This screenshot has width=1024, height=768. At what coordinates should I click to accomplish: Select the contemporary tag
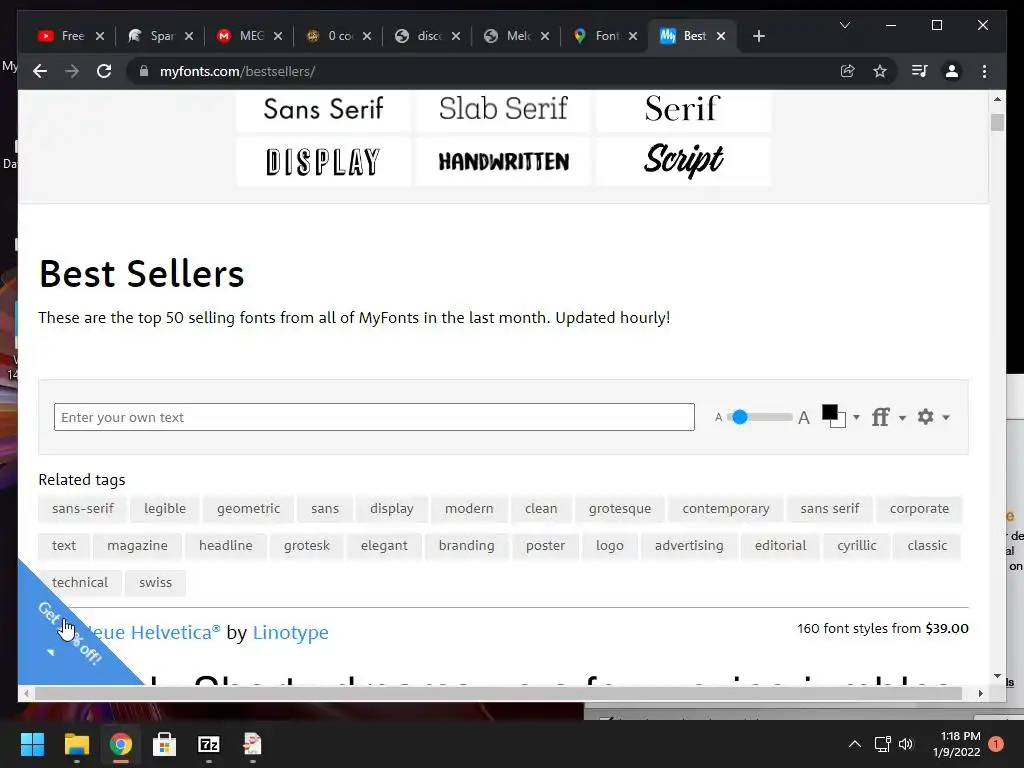click(726, 509)
